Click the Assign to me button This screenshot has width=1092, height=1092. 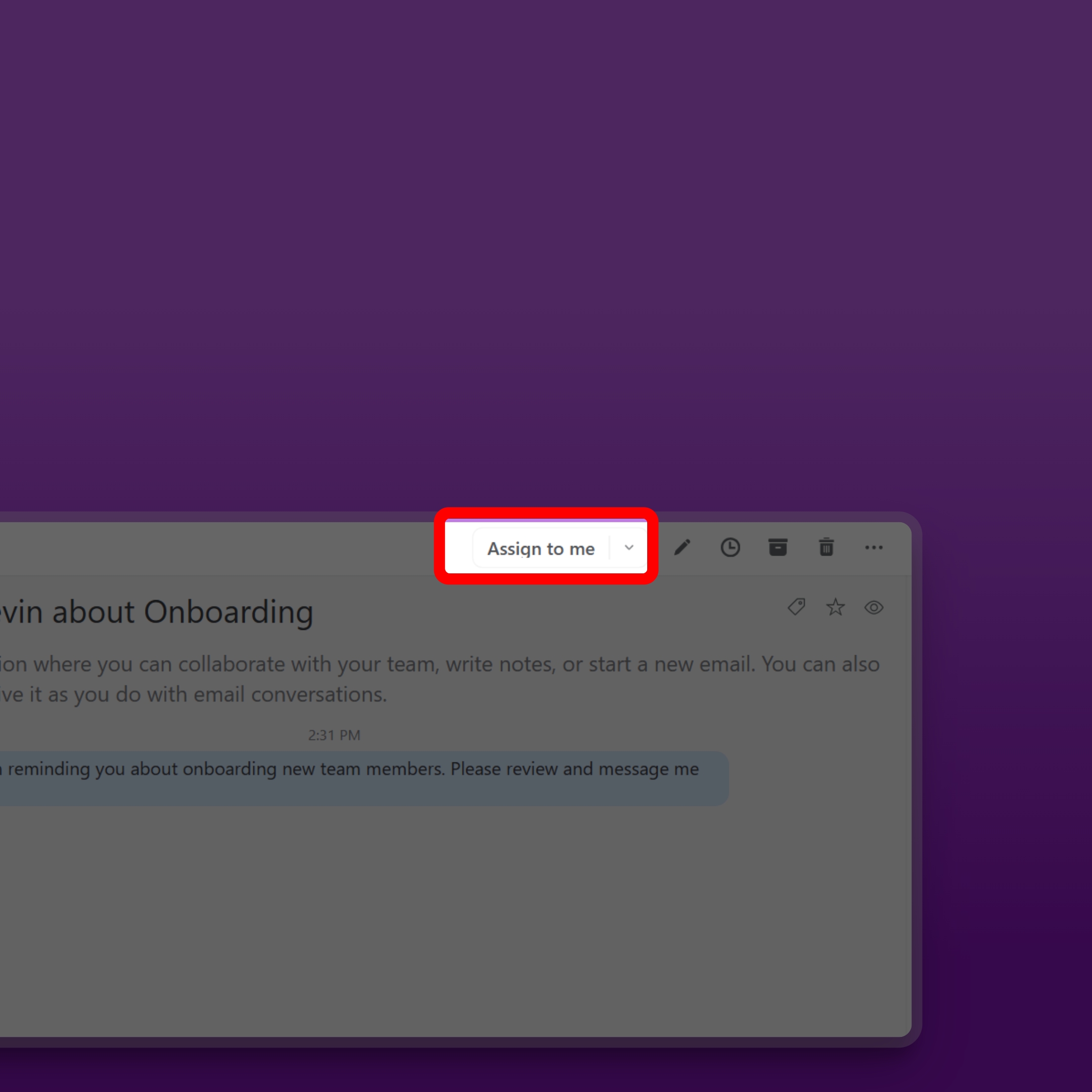tap(540, 548)
